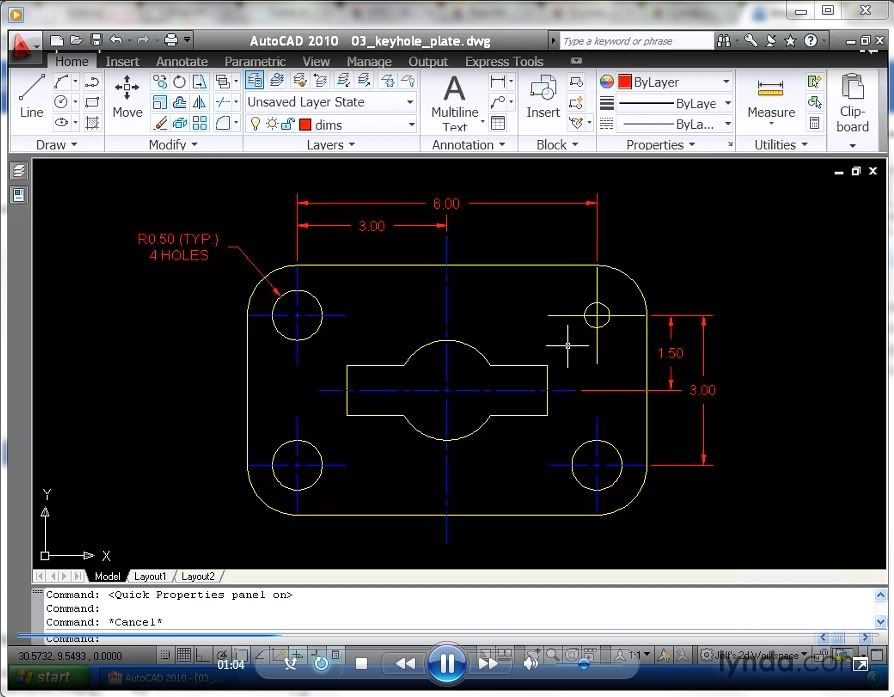The width and height of the screenshot is (894, 697).
Task: Click the red layer color swatch for dims
Action: (305, 124)
